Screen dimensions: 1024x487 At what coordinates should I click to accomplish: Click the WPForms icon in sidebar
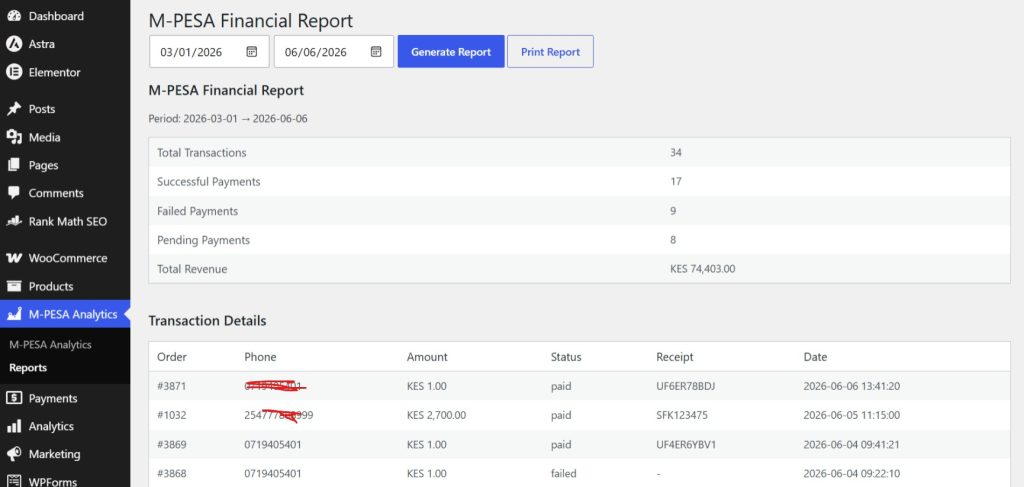coord(14,481)
